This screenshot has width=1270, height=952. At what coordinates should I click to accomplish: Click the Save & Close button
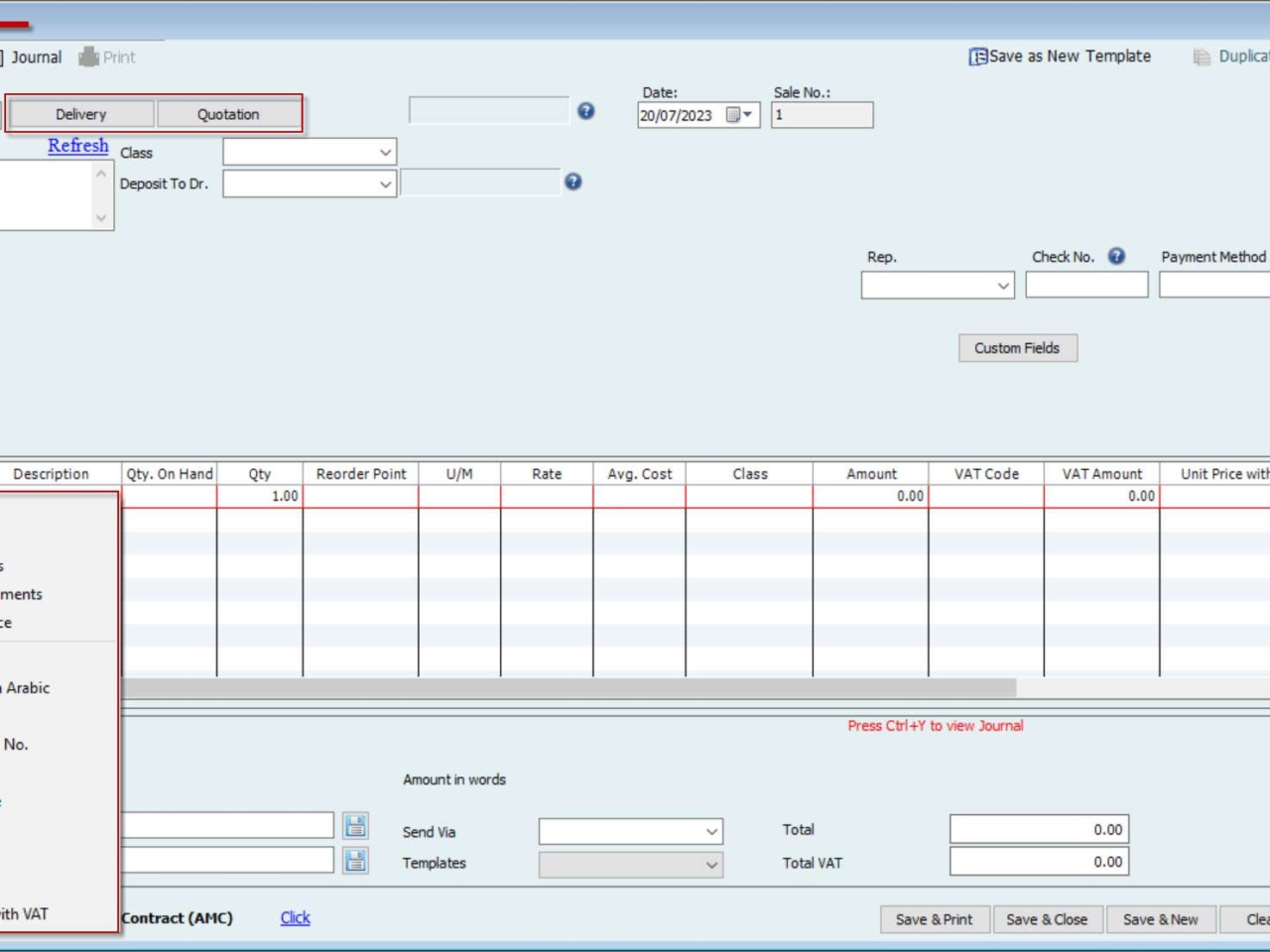coord(1047,919)
